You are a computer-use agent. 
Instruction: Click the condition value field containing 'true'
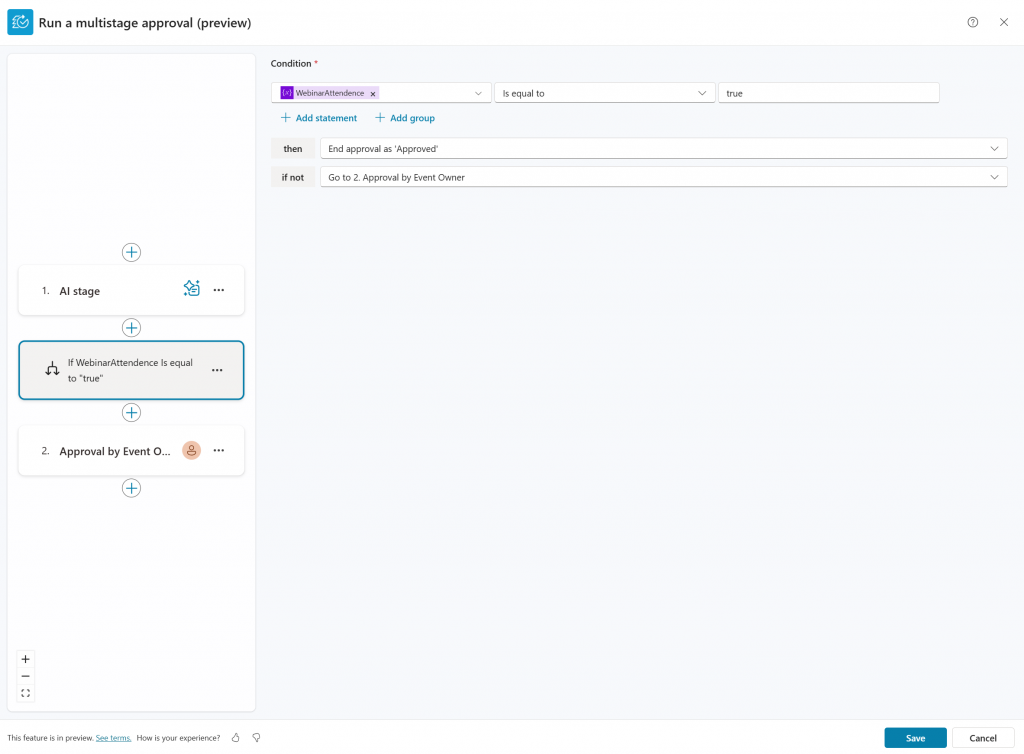[828, 93]
